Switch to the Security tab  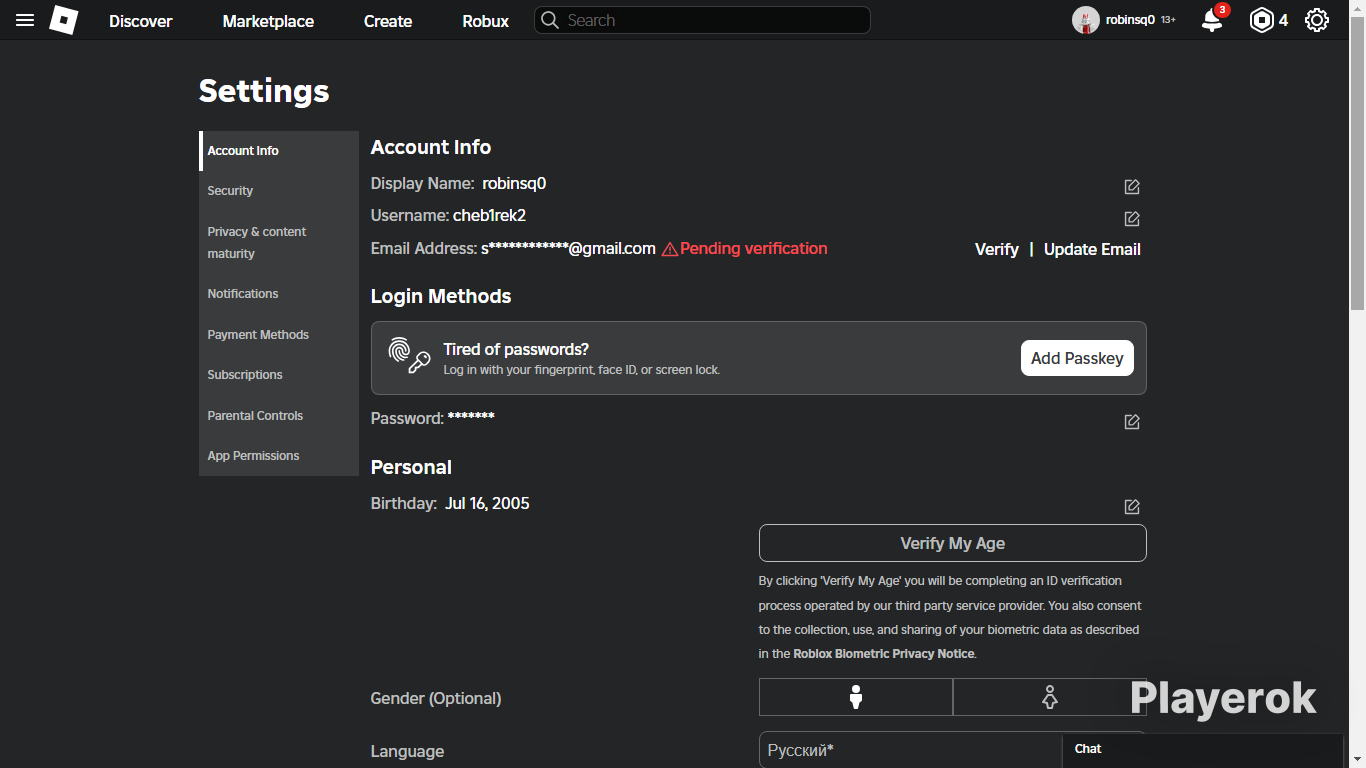click(x=279, y=191)
